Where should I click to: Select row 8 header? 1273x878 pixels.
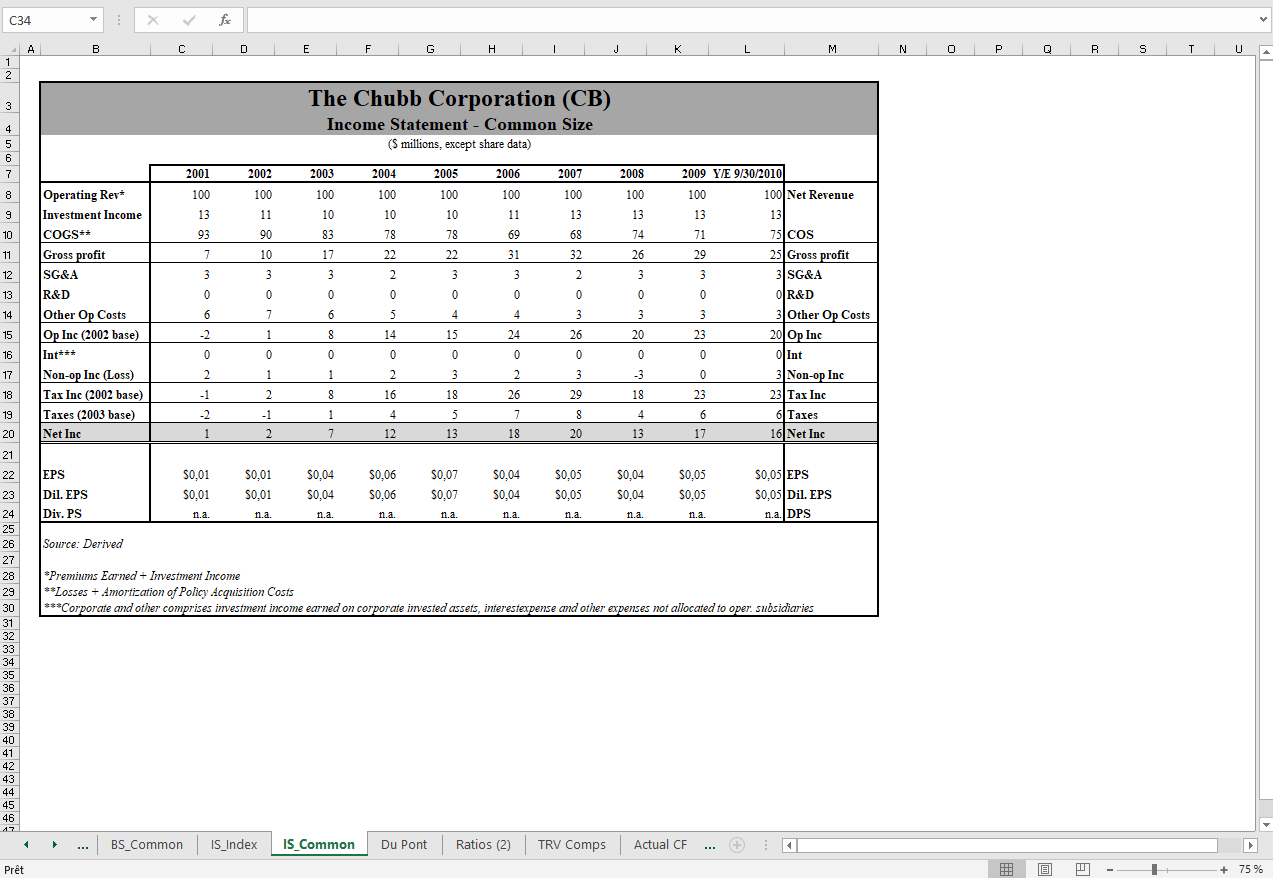[x=8, y=195]
